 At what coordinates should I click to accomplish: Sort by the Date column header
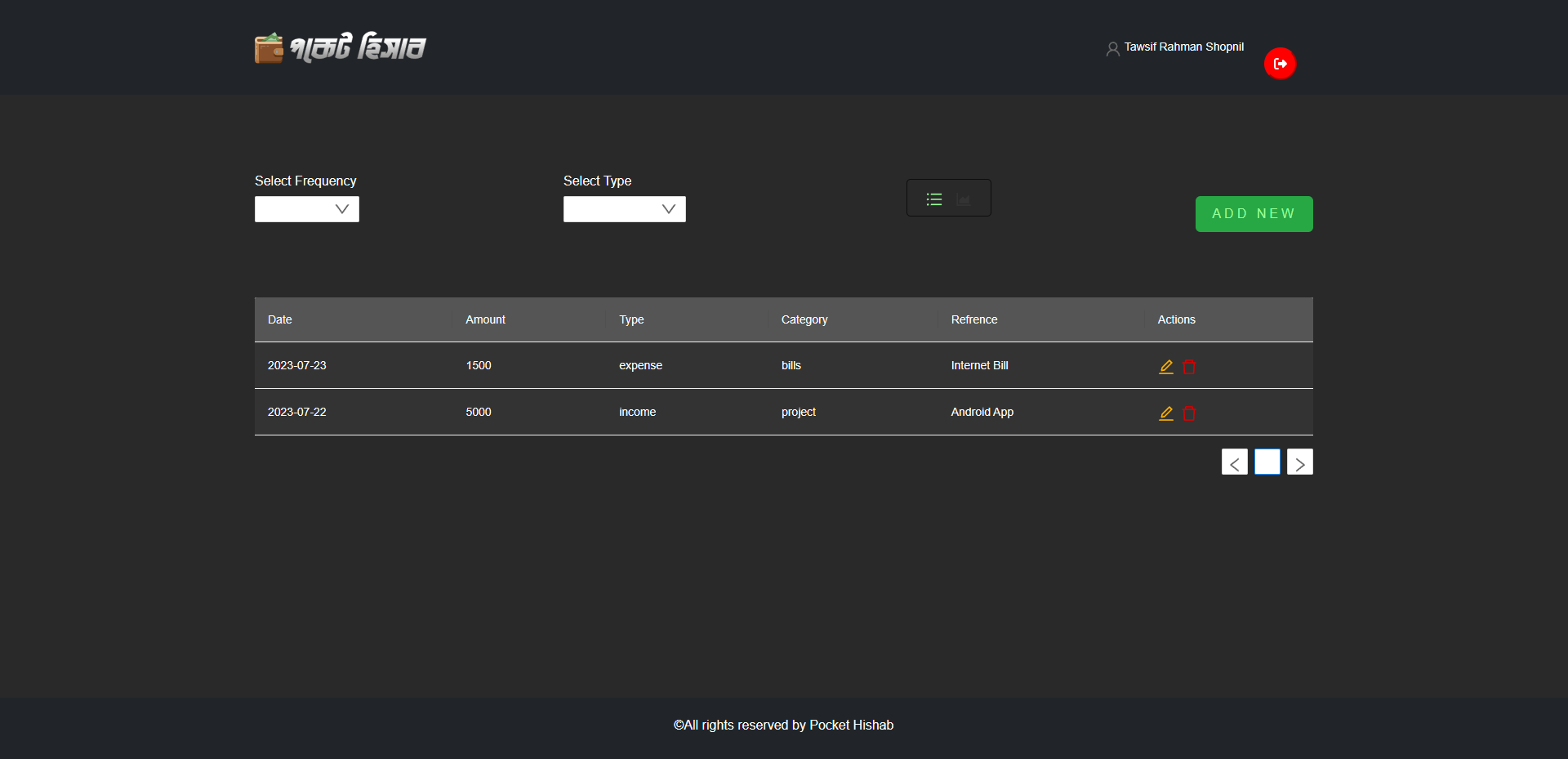(279, 319)
